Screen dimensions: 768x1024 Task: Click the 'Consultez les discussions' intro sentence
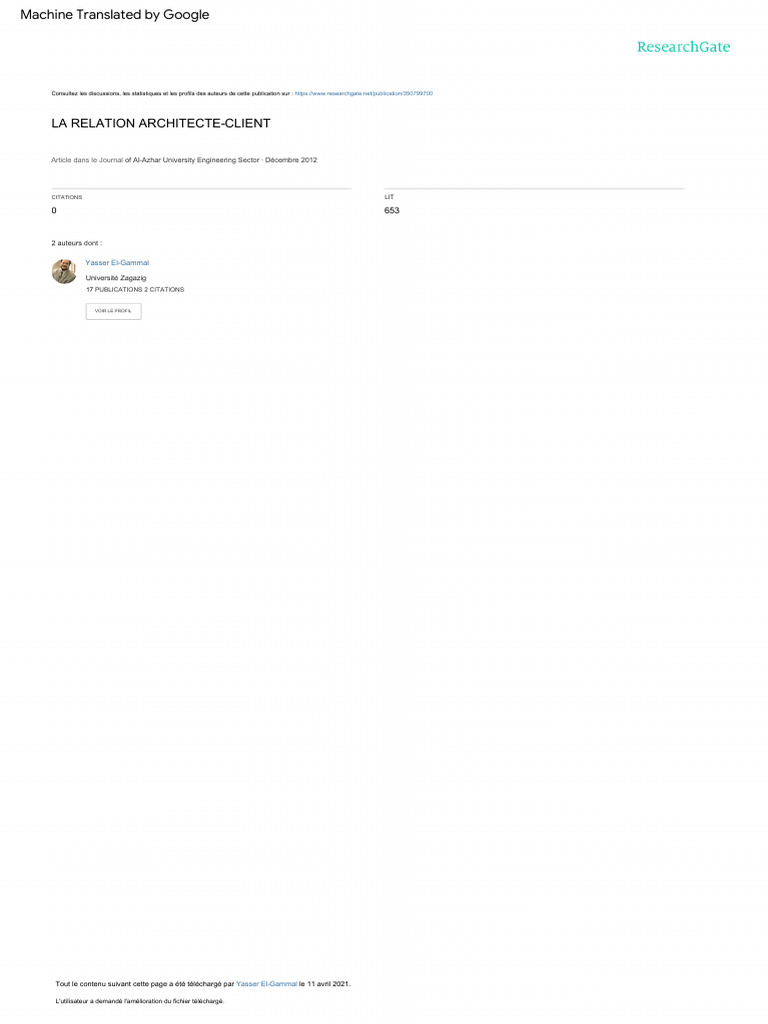tap(172, 93)
